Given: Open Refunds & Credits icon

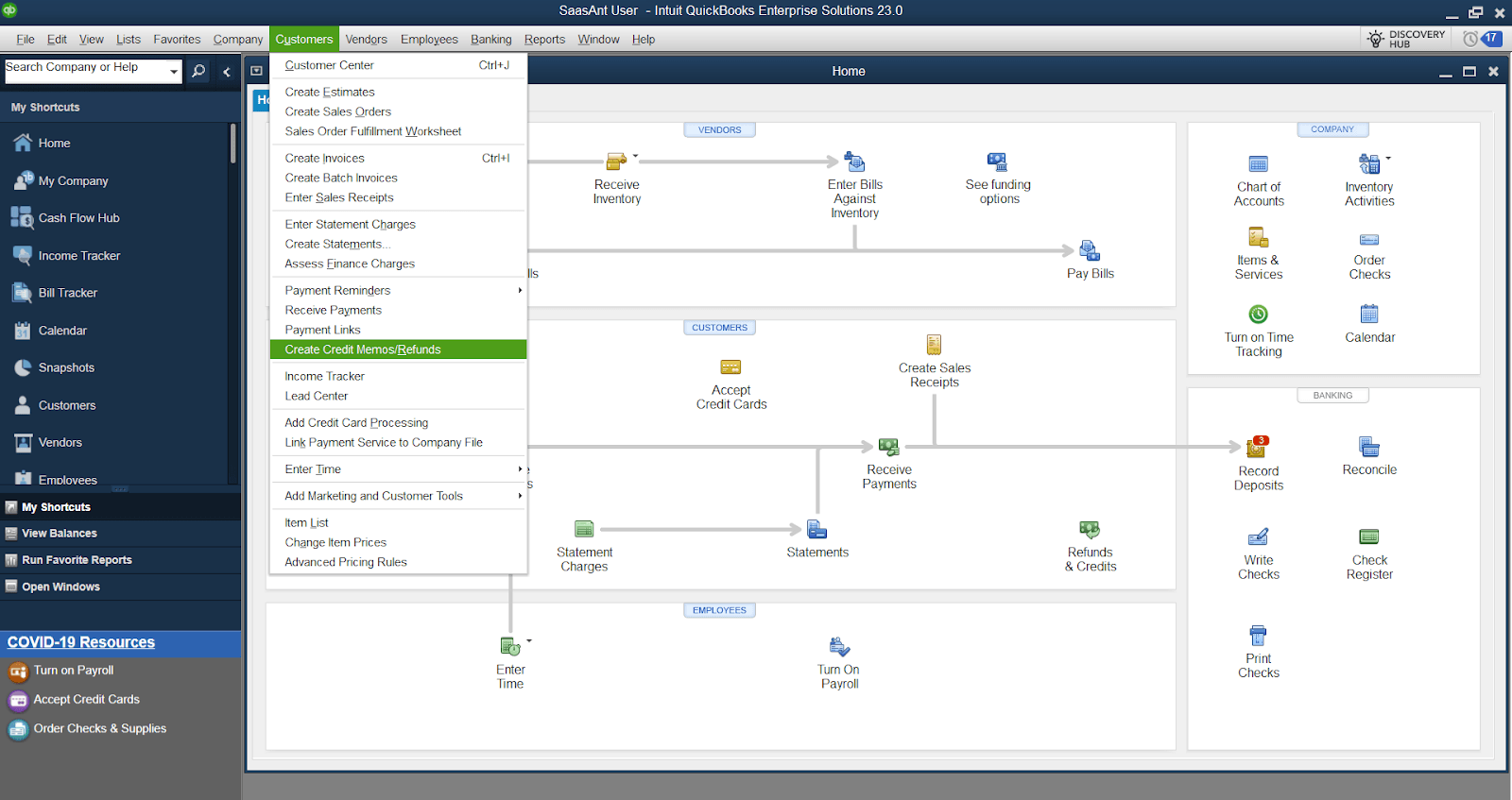Looking at the screenshot, I should point(1090,529).
